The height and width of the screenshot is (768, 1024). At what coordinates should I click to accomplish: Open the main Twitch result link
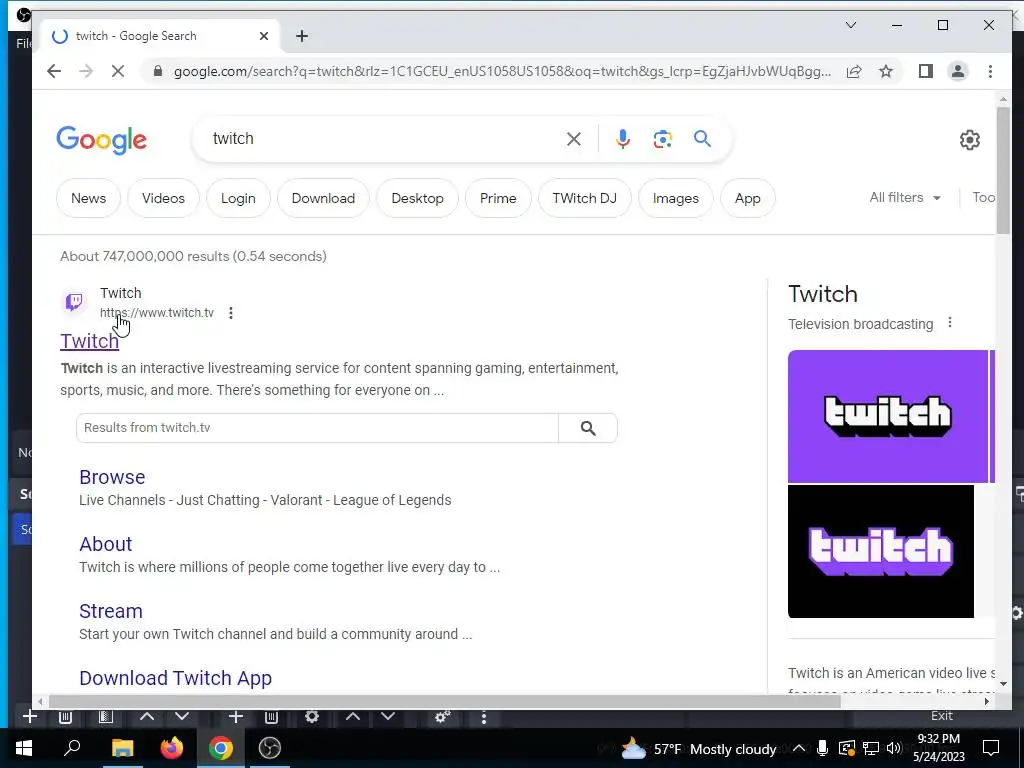click(89, 341)
